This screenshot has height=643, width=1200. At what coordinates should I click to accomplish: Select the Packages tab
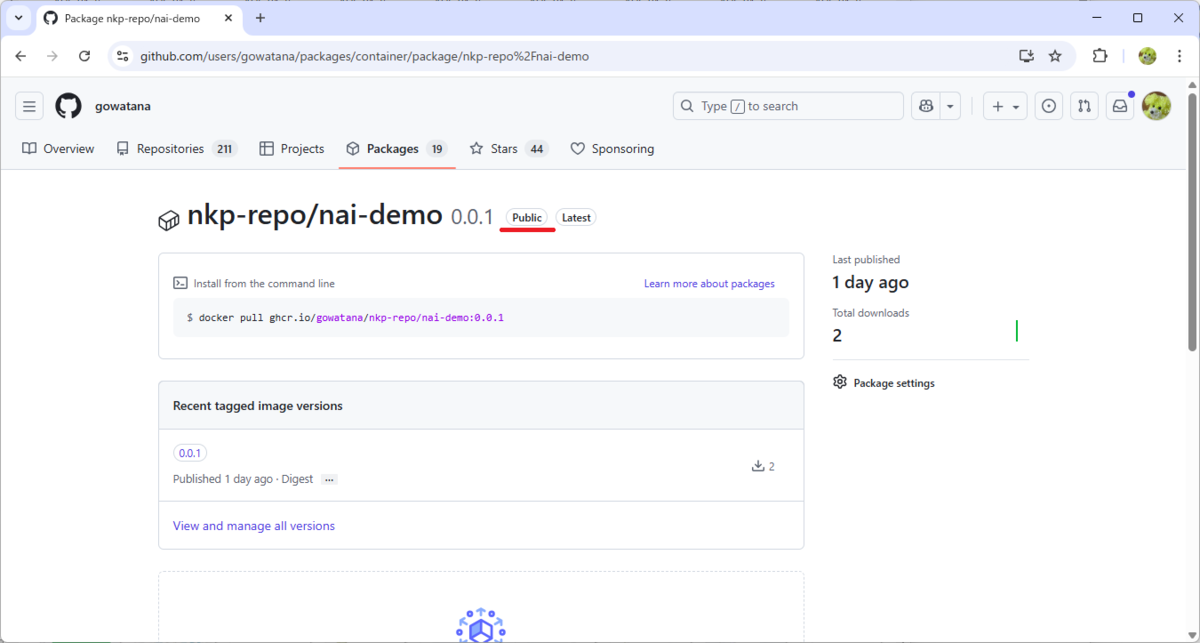click(397, 149)
